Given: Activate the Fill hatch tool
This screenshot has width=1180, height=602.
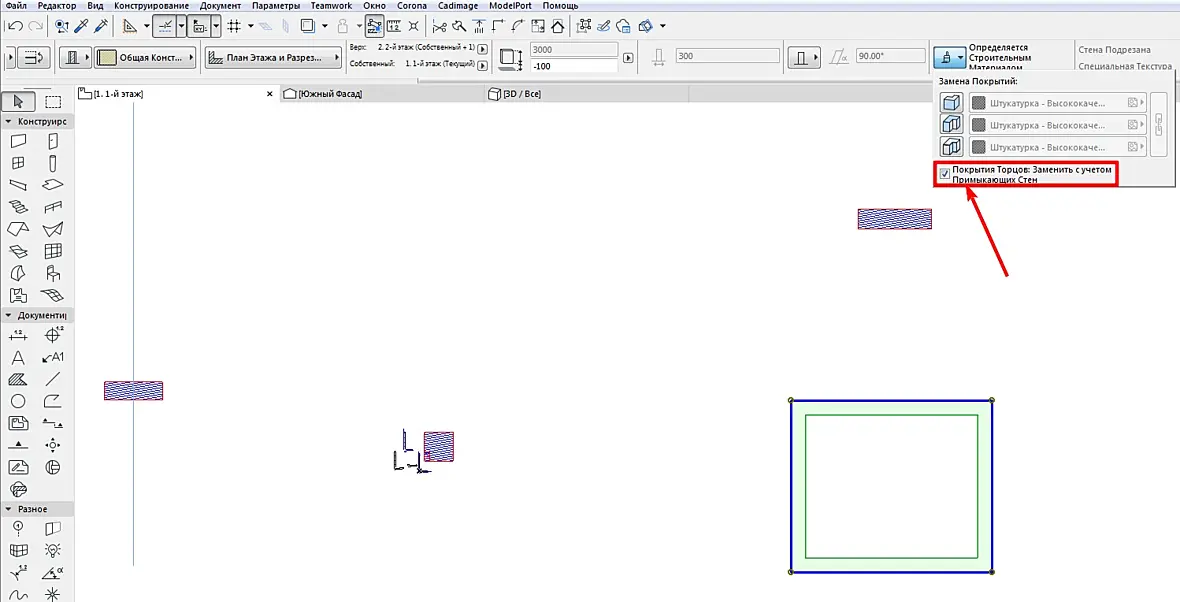Looking at the screenshot, I should [18, 379].
